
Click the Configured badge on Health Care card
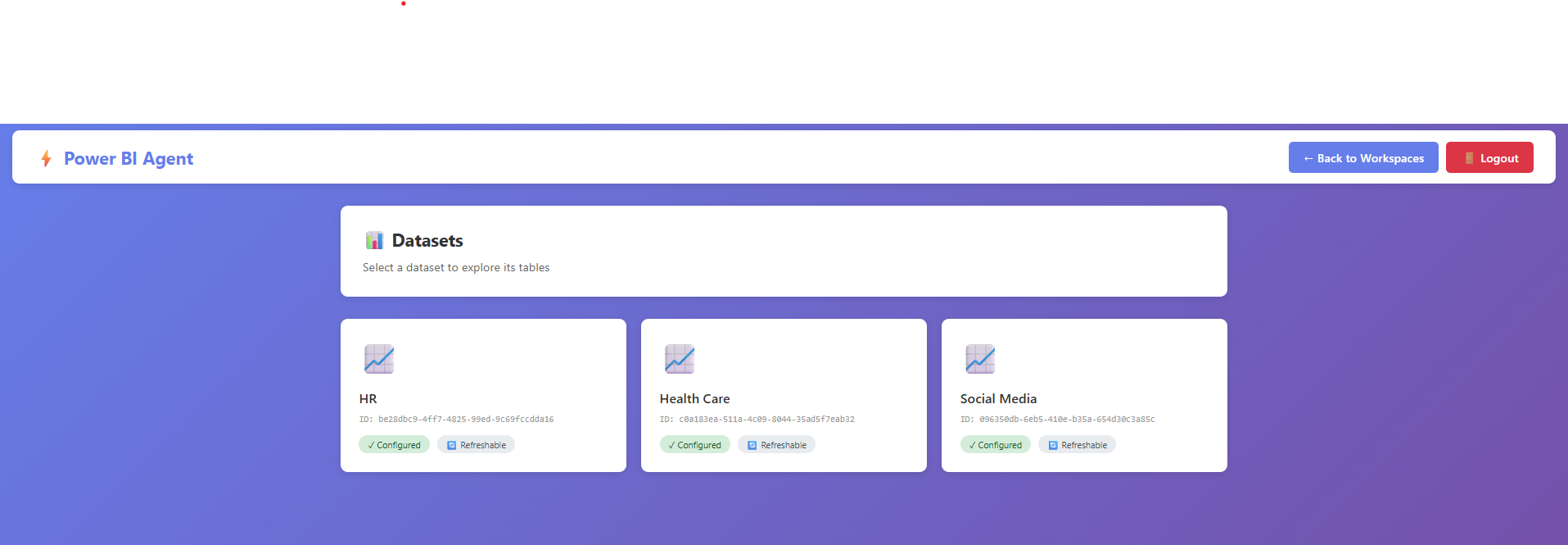point(694,445)
